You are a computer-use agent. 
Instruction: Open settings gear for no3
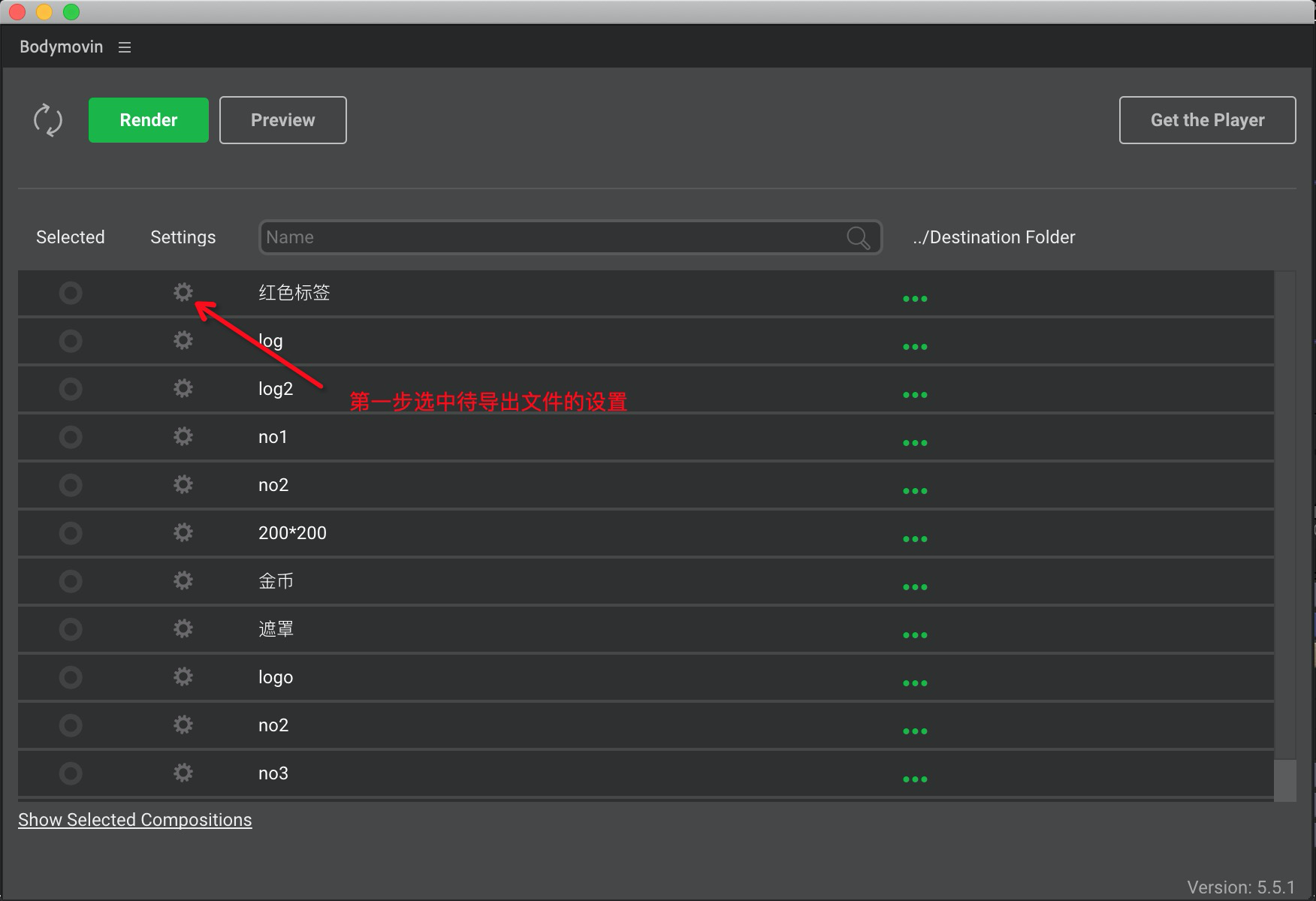coord(183,773)
